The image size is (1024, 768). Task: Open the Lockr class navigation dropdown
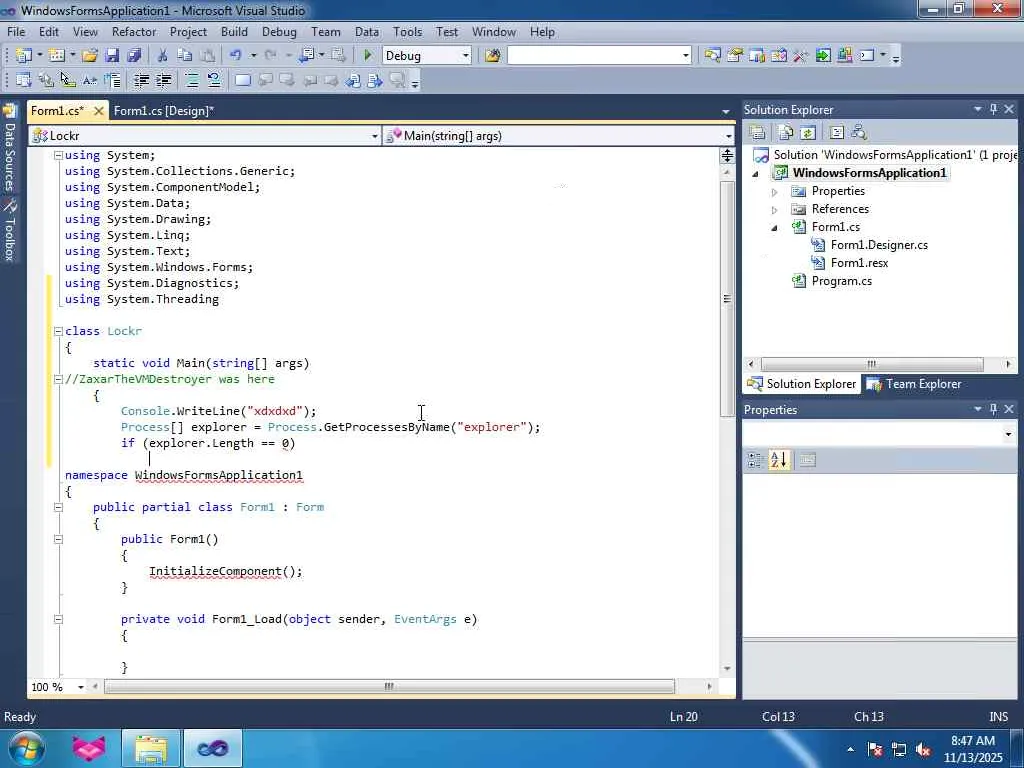[x=374, y=136]
